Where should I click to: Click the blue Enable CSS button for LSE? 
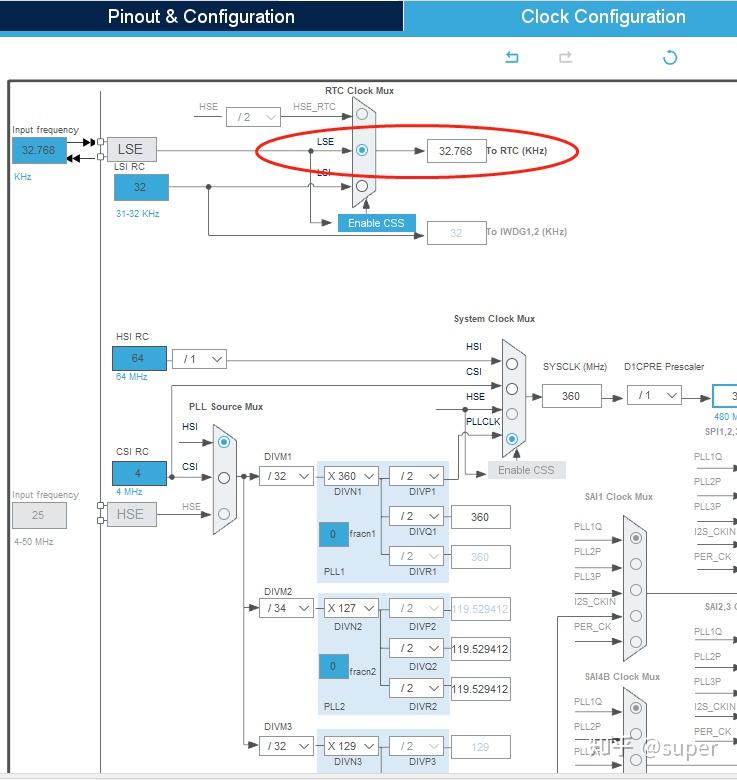click(376, 223)
